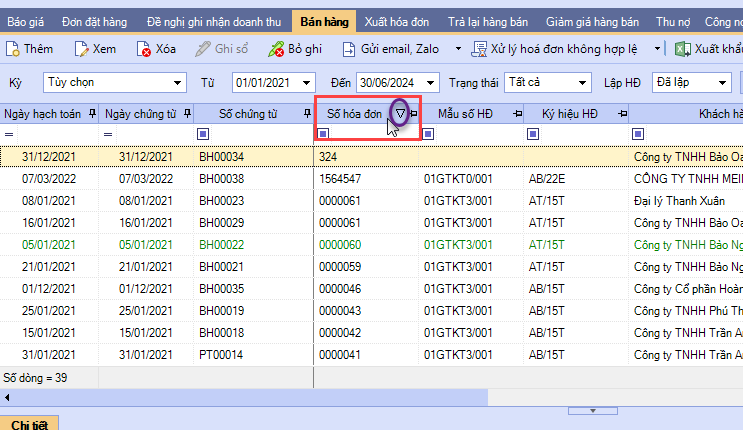The image size is (743, 430).
Task: Sort by Số chứng từ column header
Action: [248, 114]
